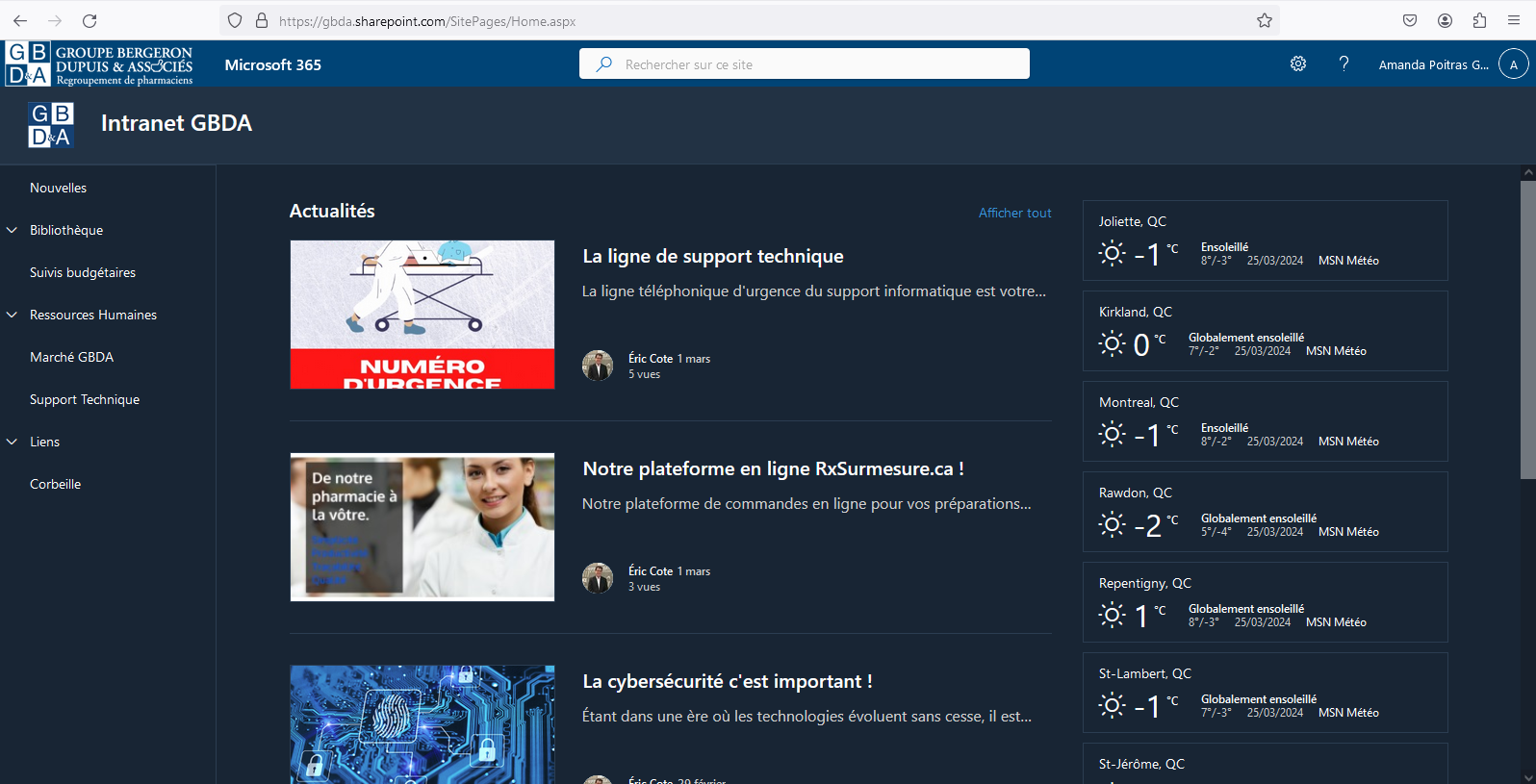Click the sun icon in Rawdon weather card
Viewport: 1536px width, 784px height.
pyautogui.click(x=1112, y=524)
